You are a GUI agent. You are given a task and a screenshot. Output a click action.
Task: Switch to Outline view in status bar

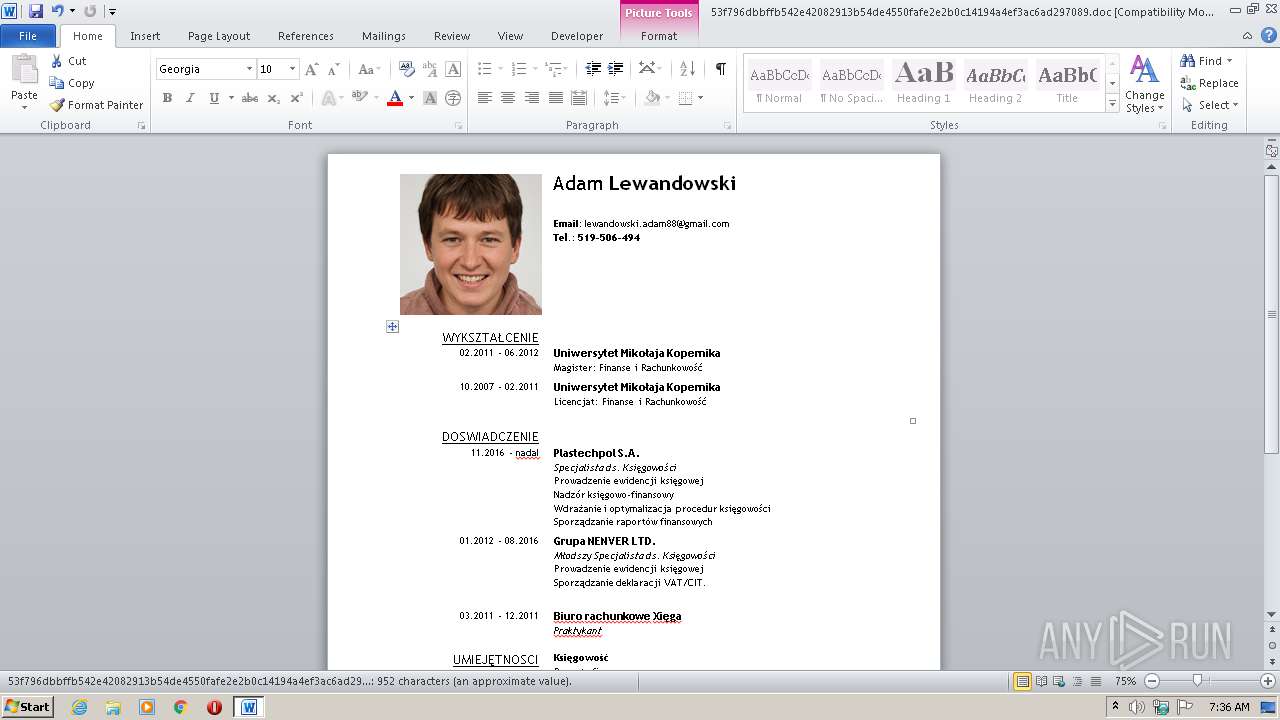tap(1077, 681)
